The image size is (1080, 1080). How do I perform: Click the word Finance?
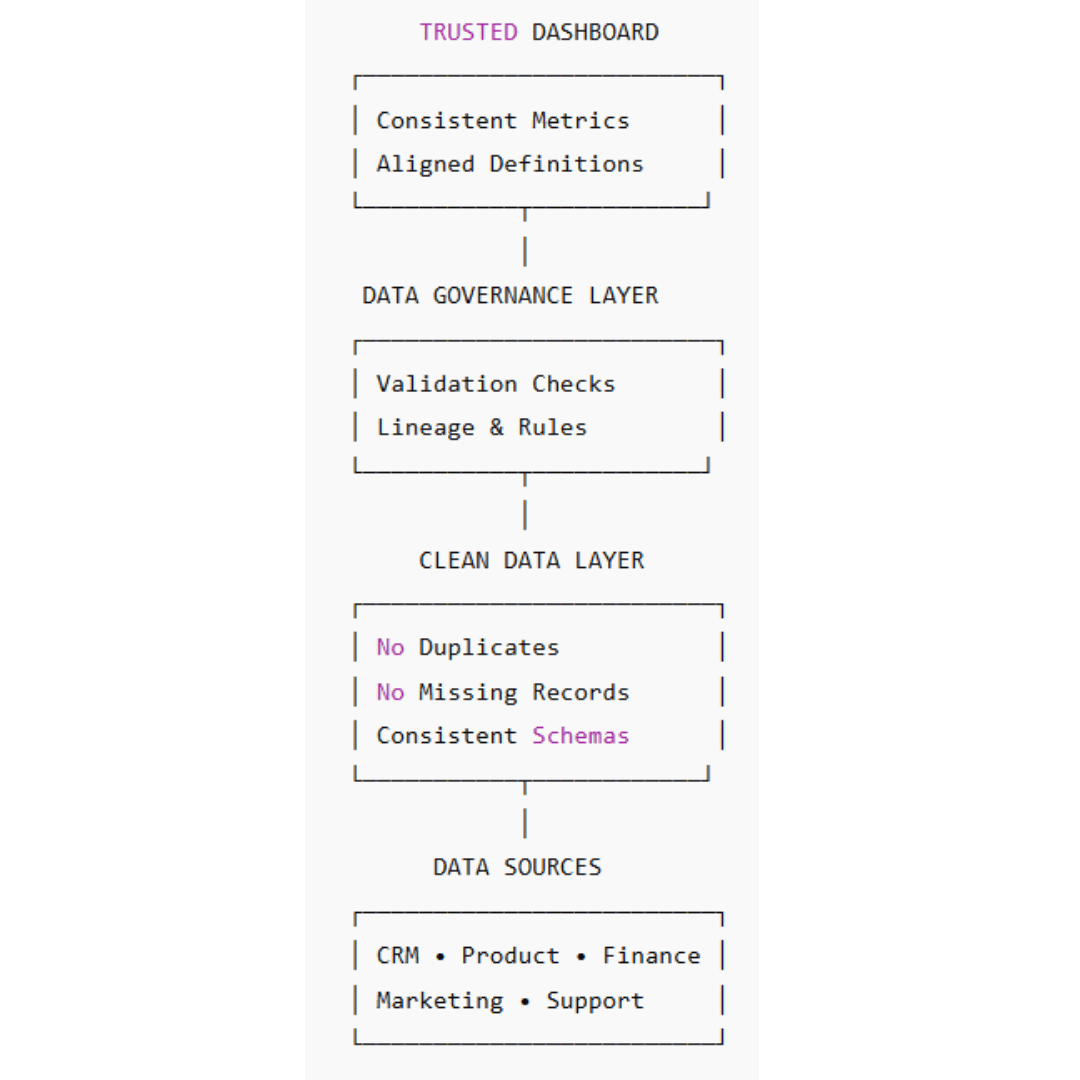[x=651, y=956]
